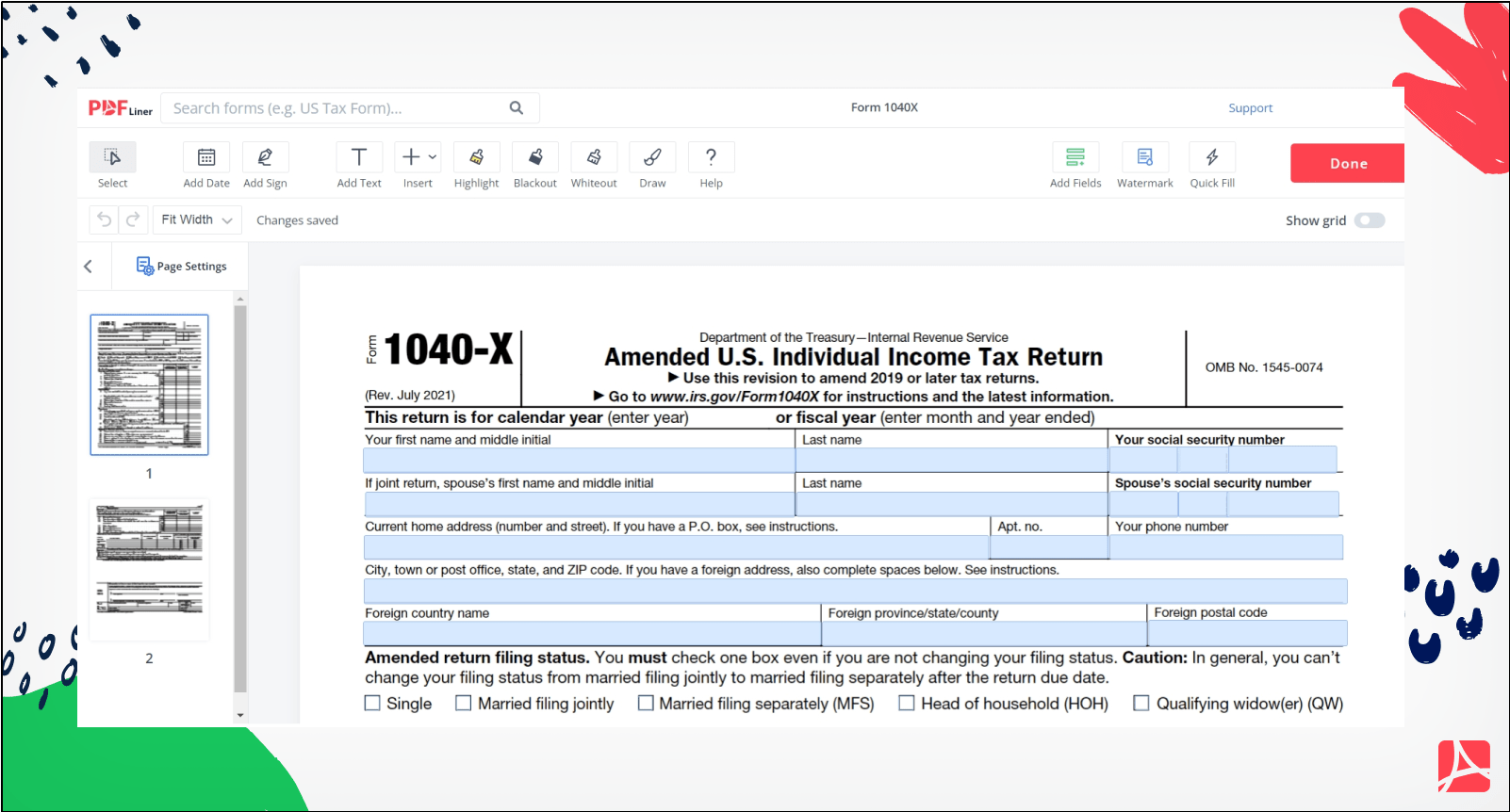This screenshot has width=1510, height=812.
Task: Click the Done button
Action: tap(1348, 163)
